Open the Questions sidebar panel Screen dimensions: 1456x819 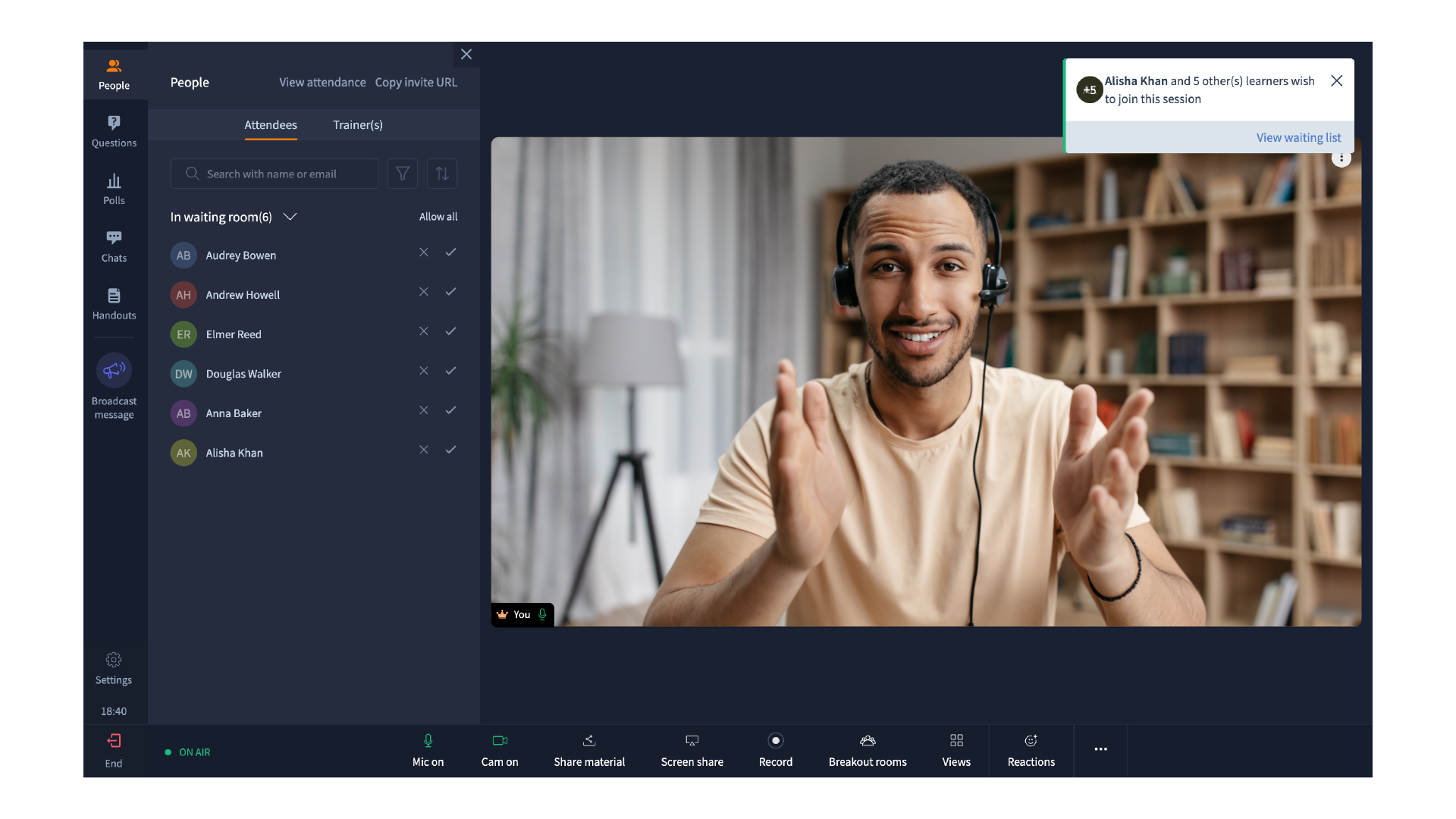114,131
